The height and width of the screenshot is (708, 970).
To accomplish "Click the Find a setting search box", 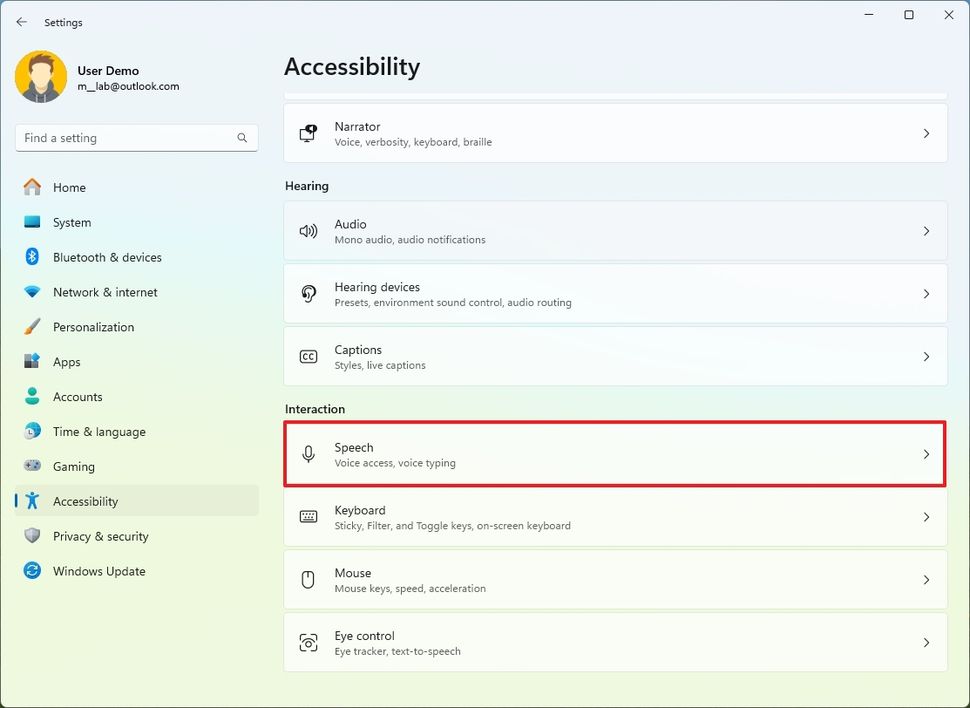I will [136, 137].
